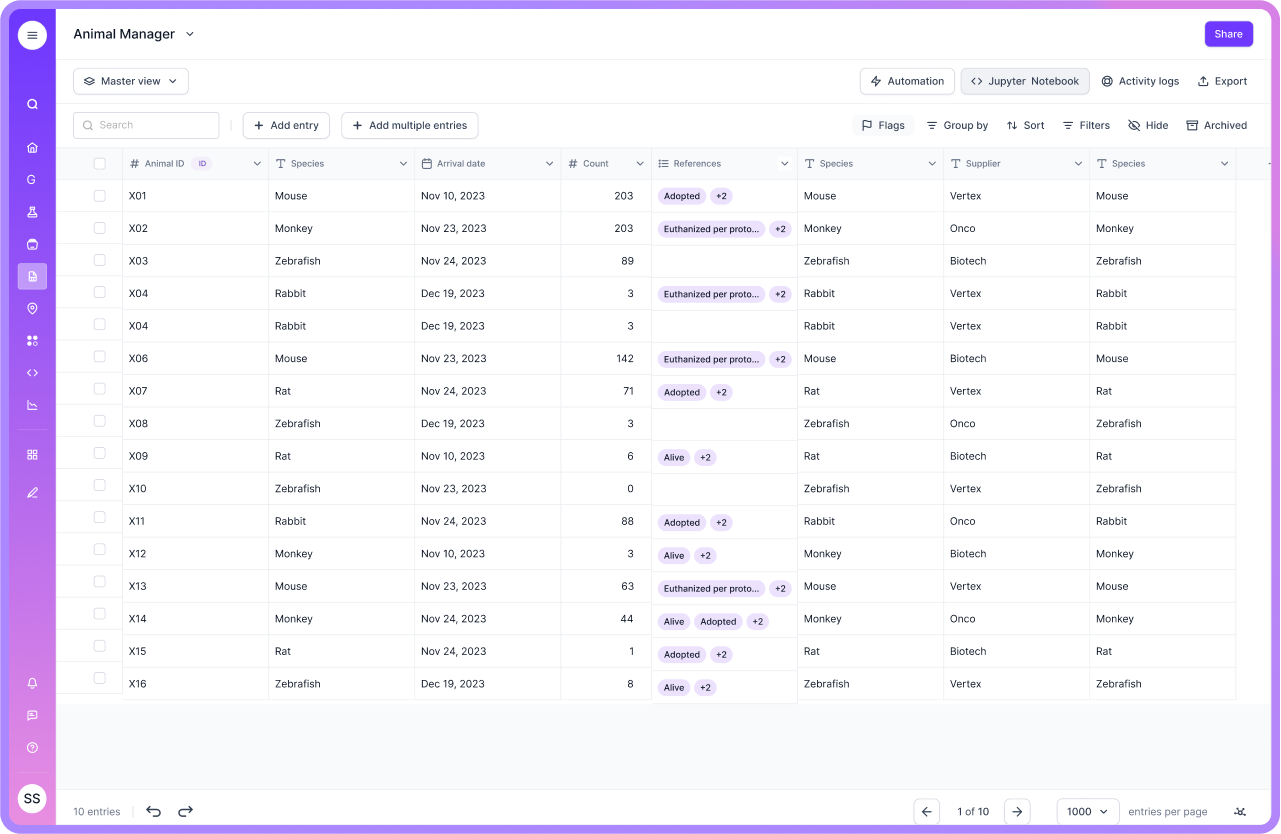Go to the next page with the arrow control
The height and width of the screenshot is (834, 1281).
pyautogui.click(x=1017, y=811)
